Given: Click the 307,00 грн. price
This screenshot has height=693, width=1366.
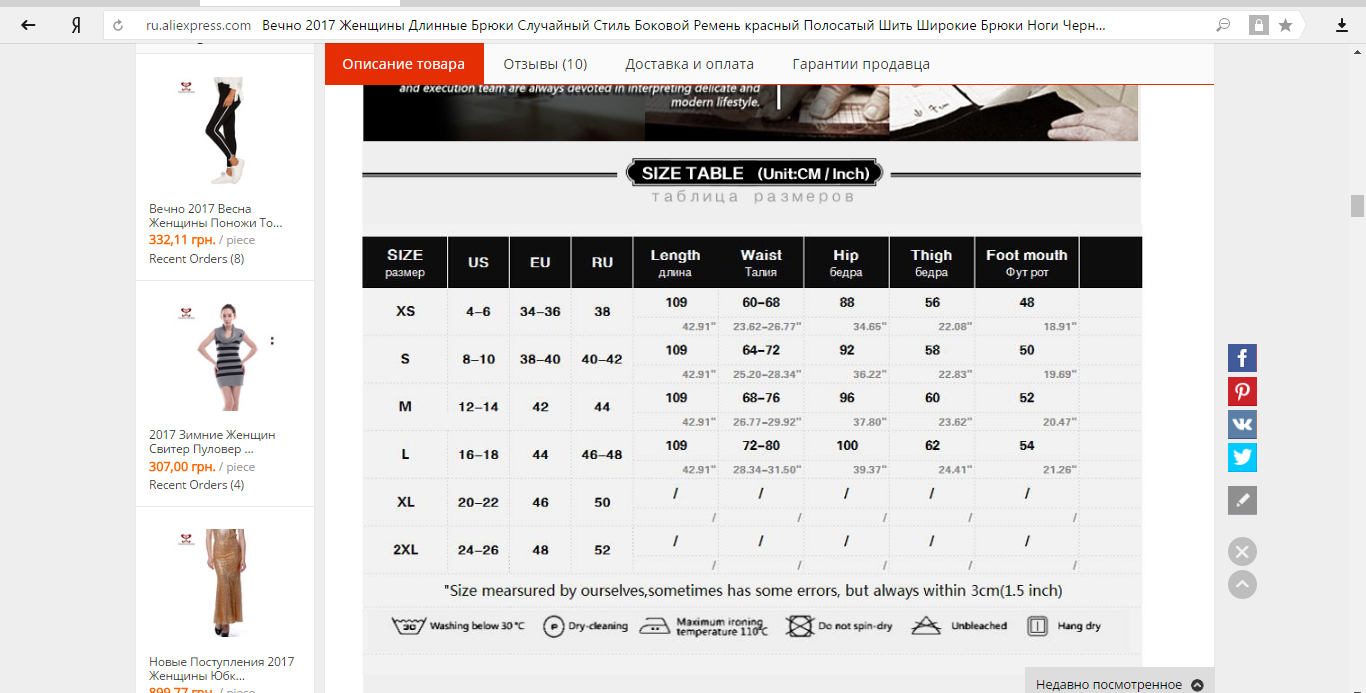Looking at the screenshot, I should pyautogui.click(x=182, y=467).
